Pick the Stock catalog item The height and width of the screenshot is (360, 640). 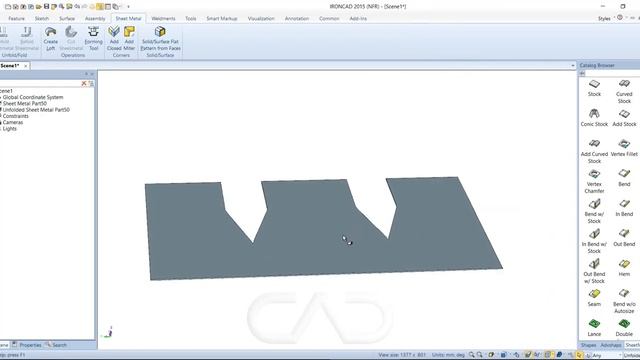(x=594, y=88)
